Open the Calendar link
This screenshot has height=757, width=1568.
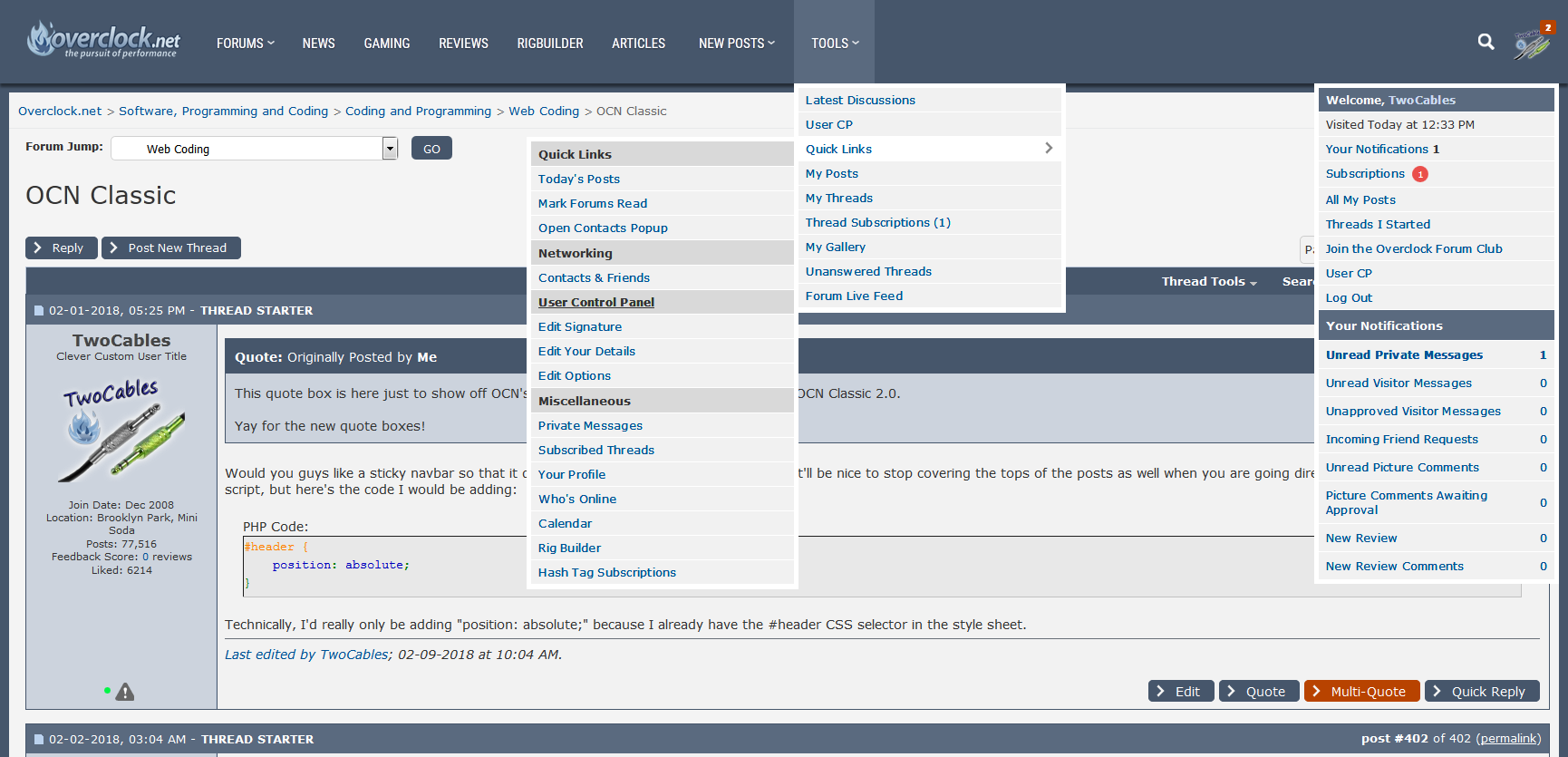[565, 523]
